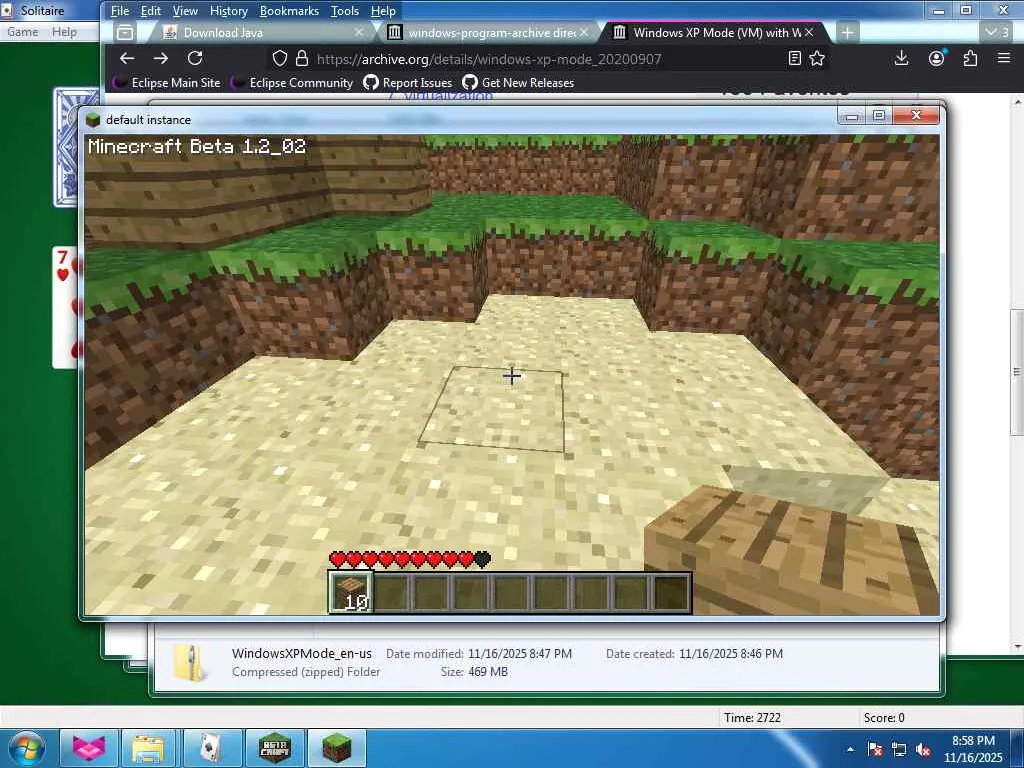Select the 7 of hearts Solitaire card
This screenshot has height=768, width=1024.
tap(65, 307)
